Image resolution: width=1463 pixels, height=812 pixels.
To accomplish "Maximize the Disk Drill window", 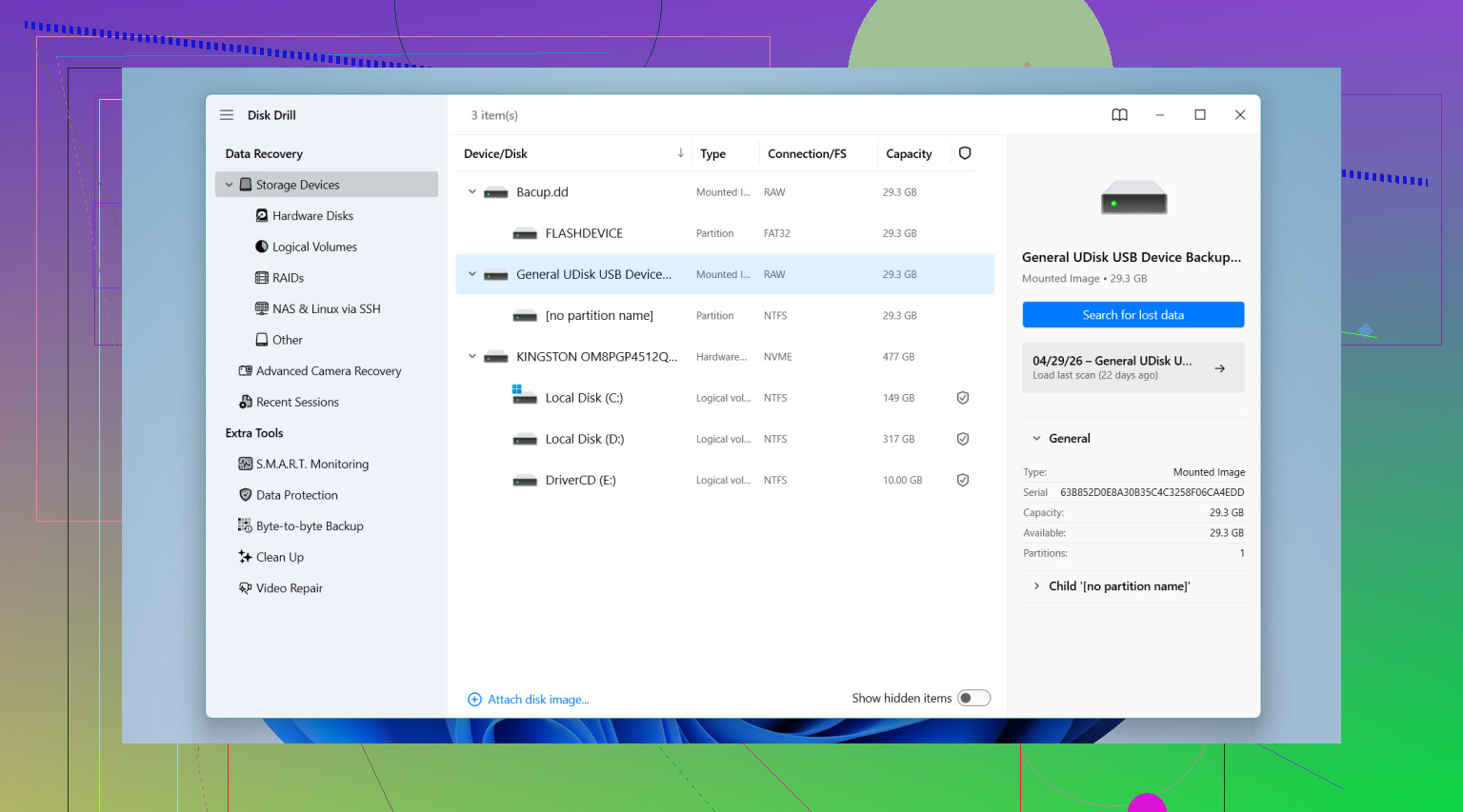I will (x=1200, y=115).
